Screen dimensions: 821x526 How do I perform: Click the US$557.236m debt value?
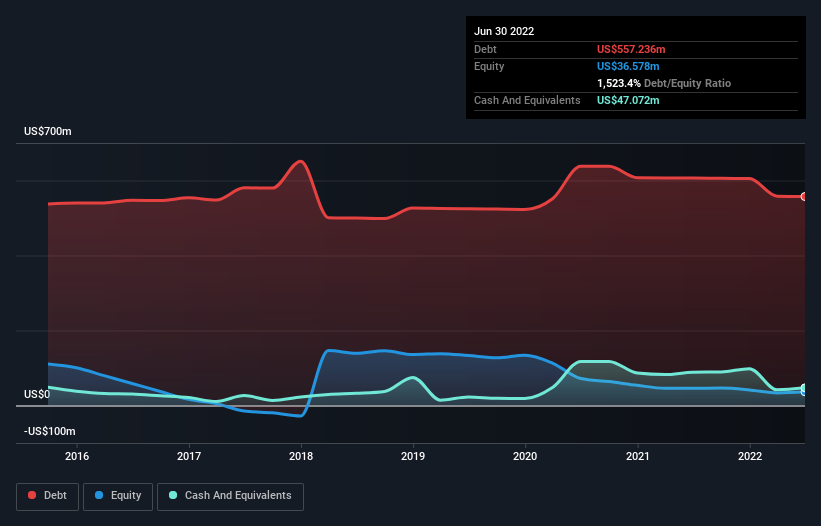coord(631,49)
